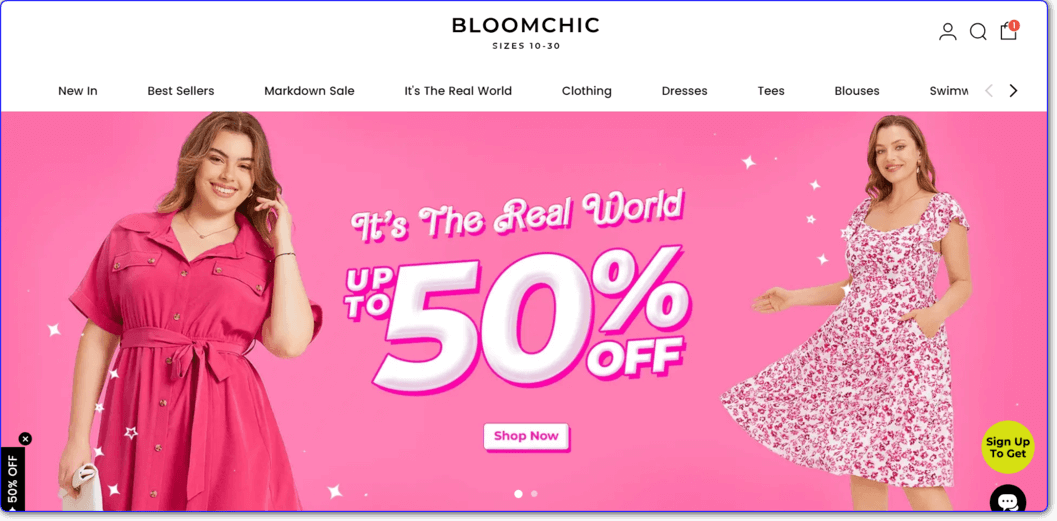Click the BLOOMCHIC logo
This screenshot has width=1057, height=521.
pos(526,32)
